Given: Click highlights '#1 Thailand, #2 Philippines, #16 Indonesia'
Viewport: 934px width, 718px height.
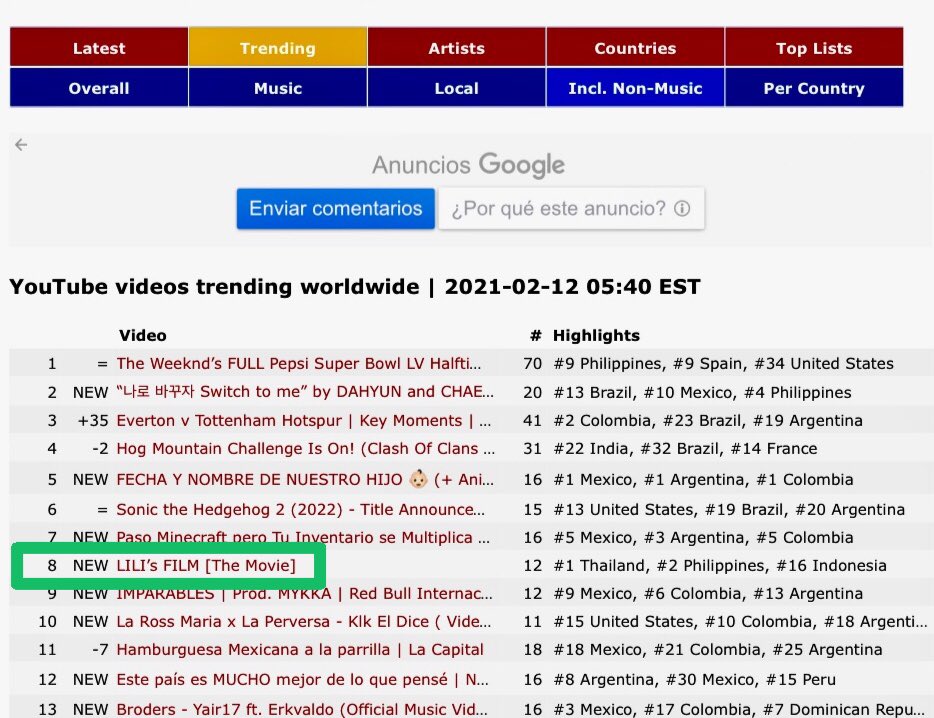Looking at the screenshot, I should (x=720, y=565).
